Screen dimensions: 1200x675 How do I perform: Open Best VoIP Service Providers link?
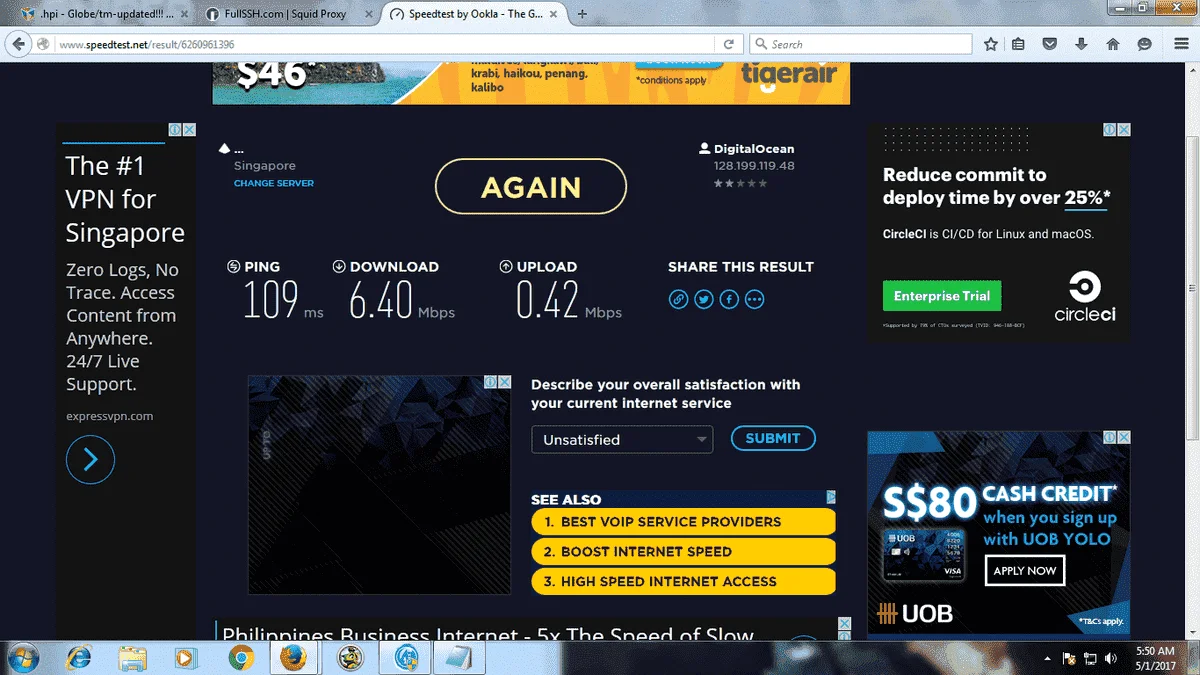(x=683, y=521)
